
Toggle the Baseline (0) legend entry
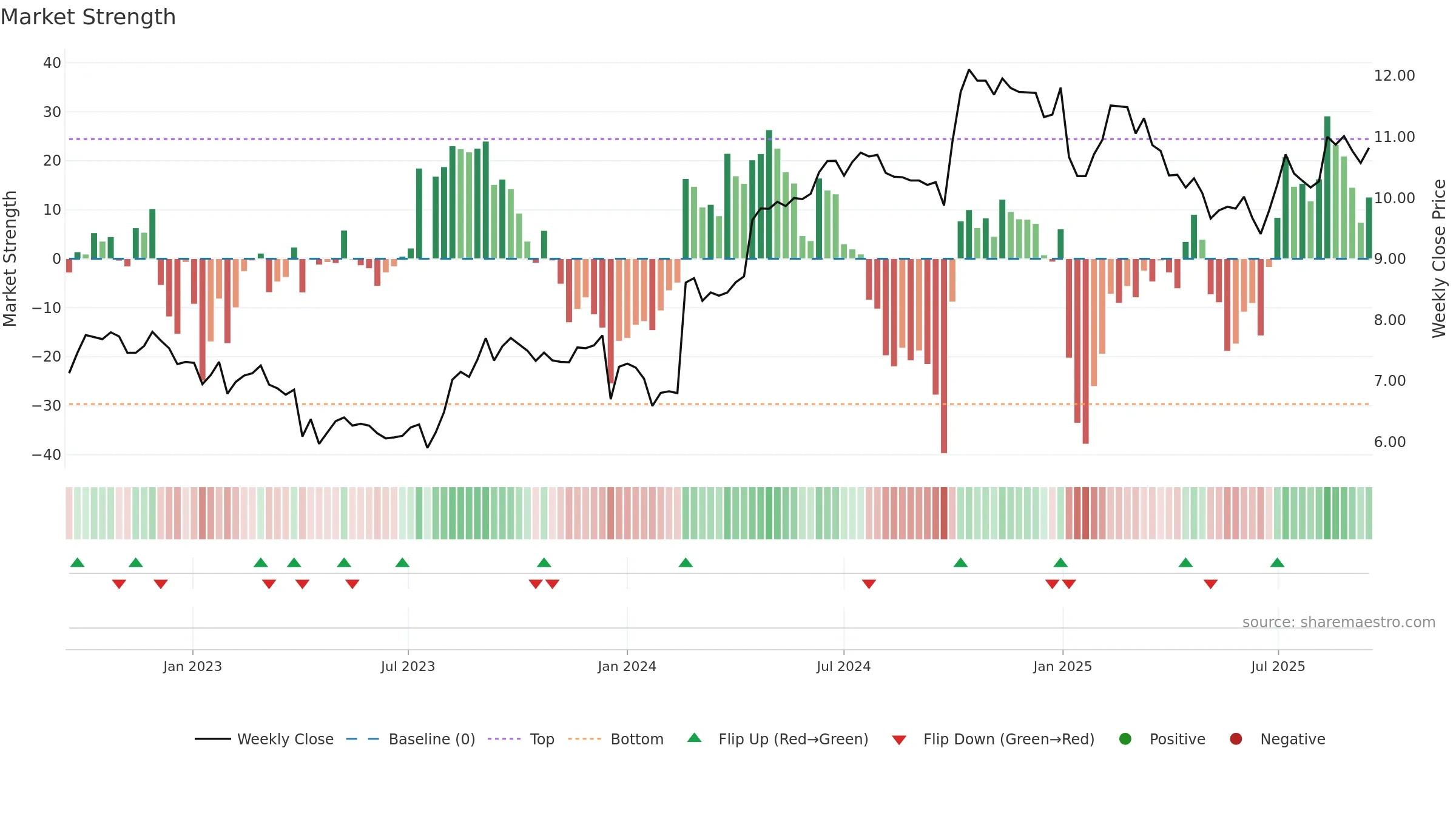coord(411,739)
